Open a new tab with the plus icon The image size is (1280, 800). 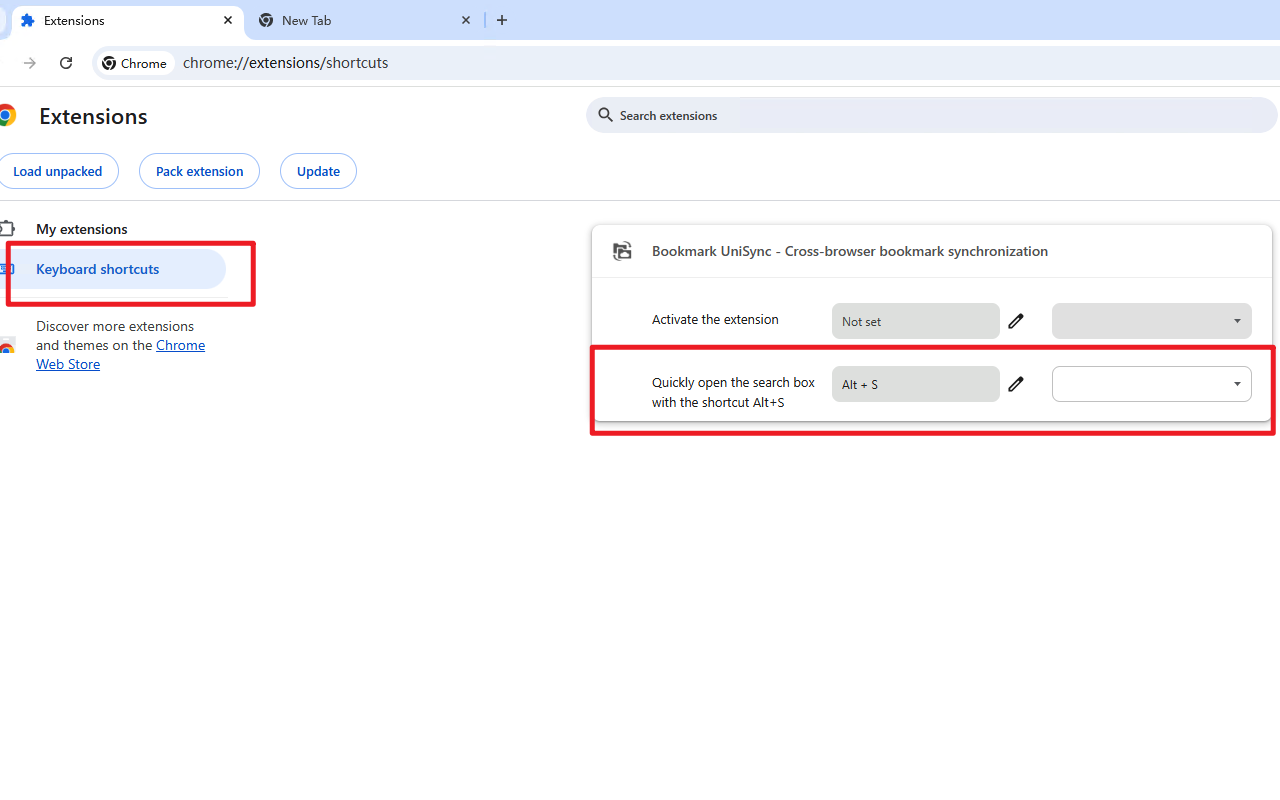[x=501, y=20]
